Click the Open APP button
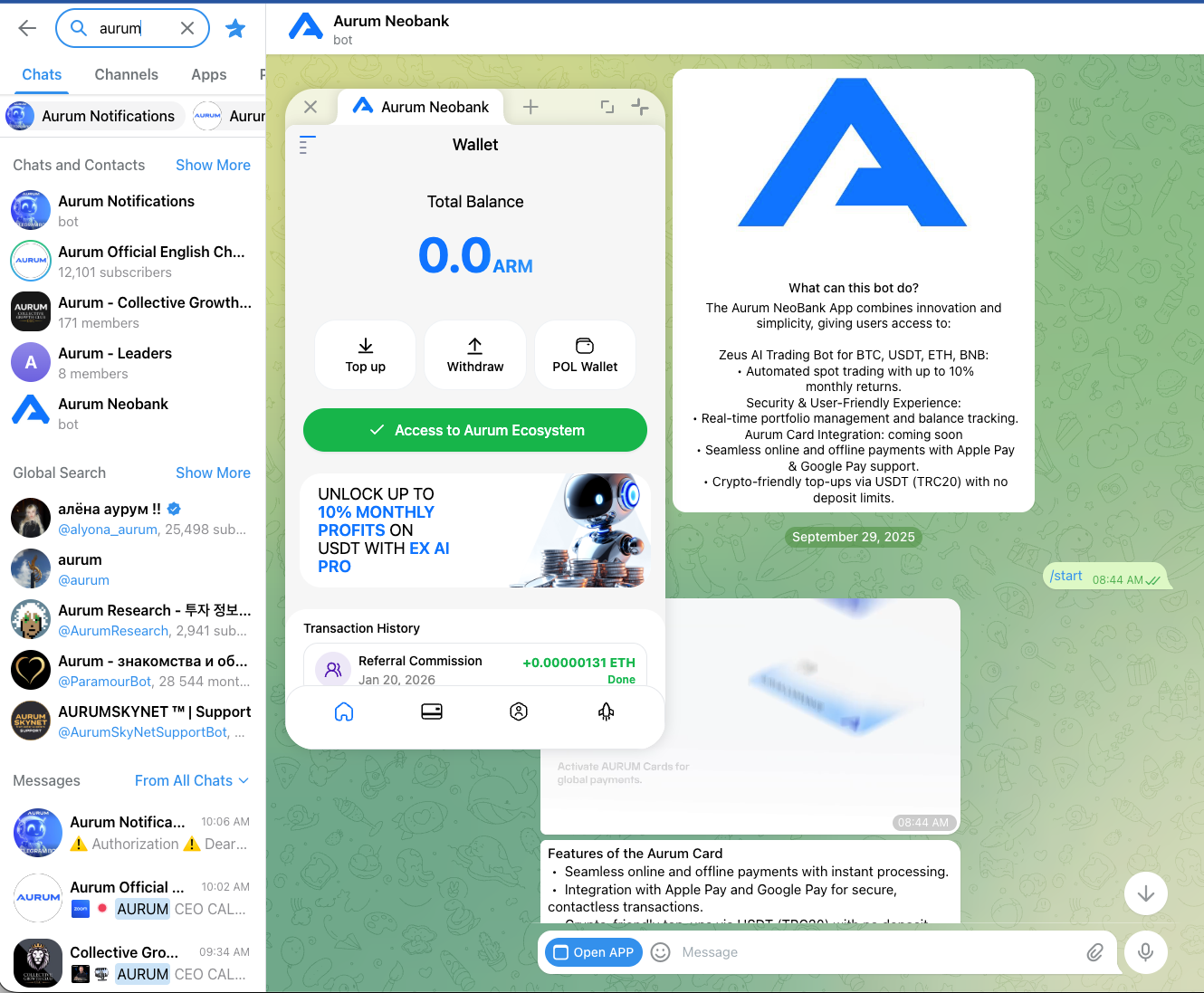The image size is (1204, 993). (x=594, y=952)
